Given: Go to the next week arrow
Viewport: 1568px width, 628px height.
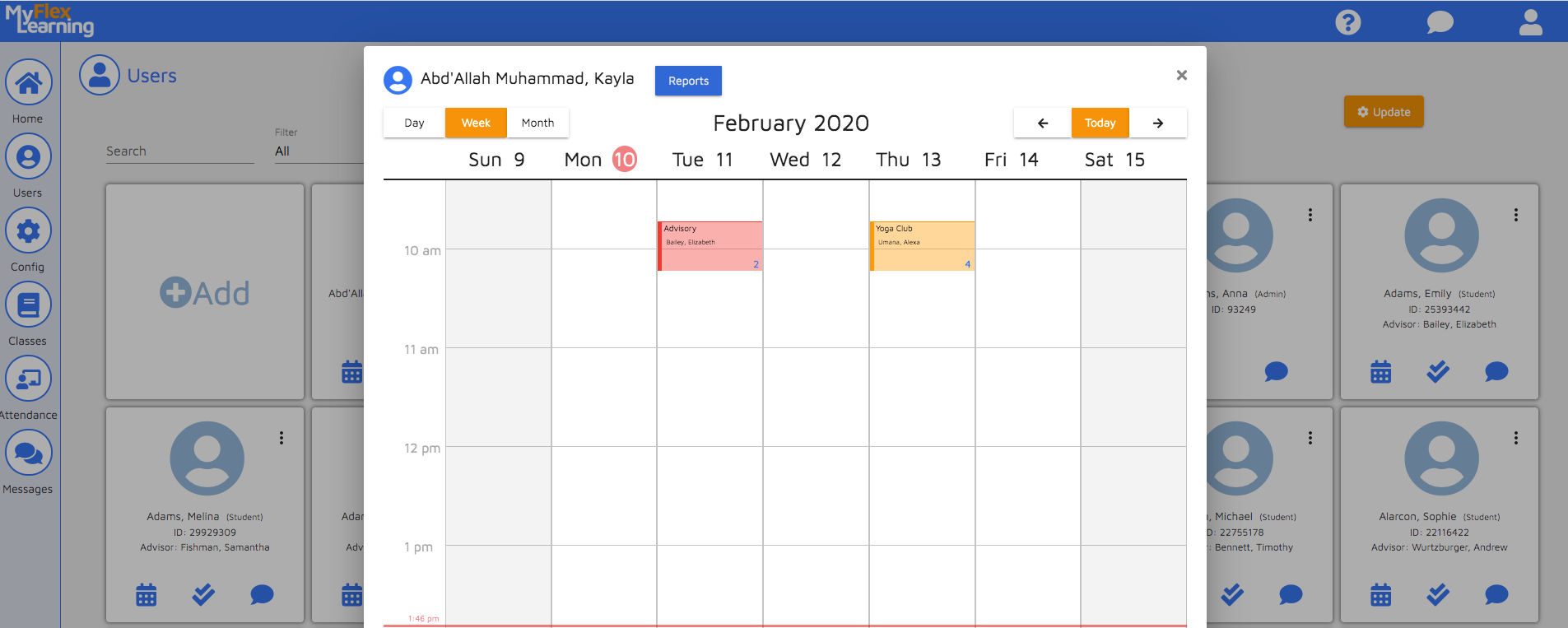Looking at the screenshot, I should [1157, 123].
